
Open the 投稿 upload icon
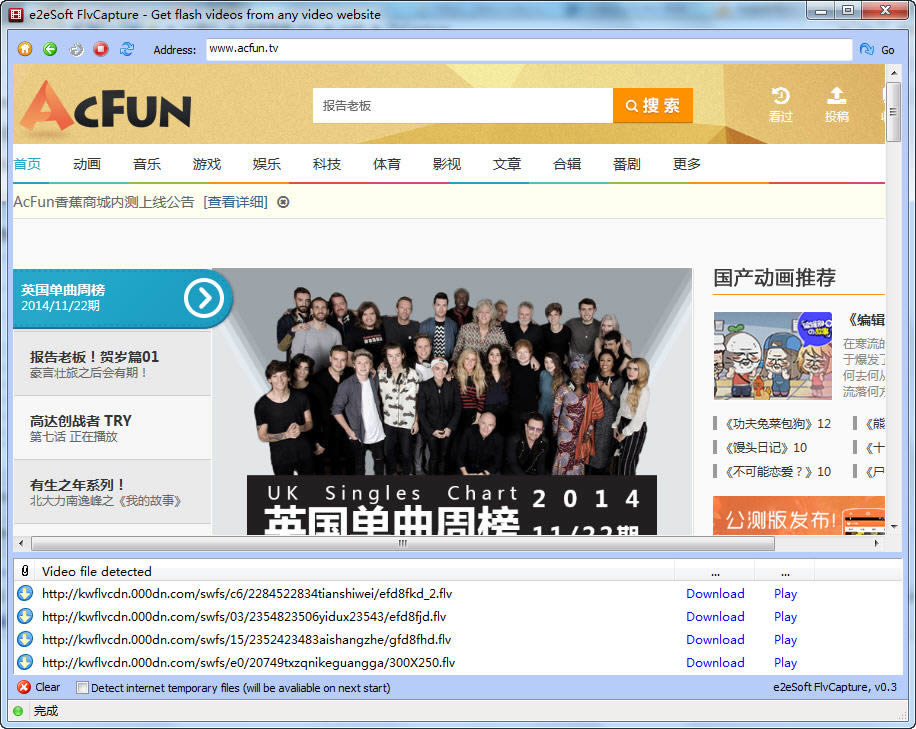pyautogui.click(x=837, y=105)
